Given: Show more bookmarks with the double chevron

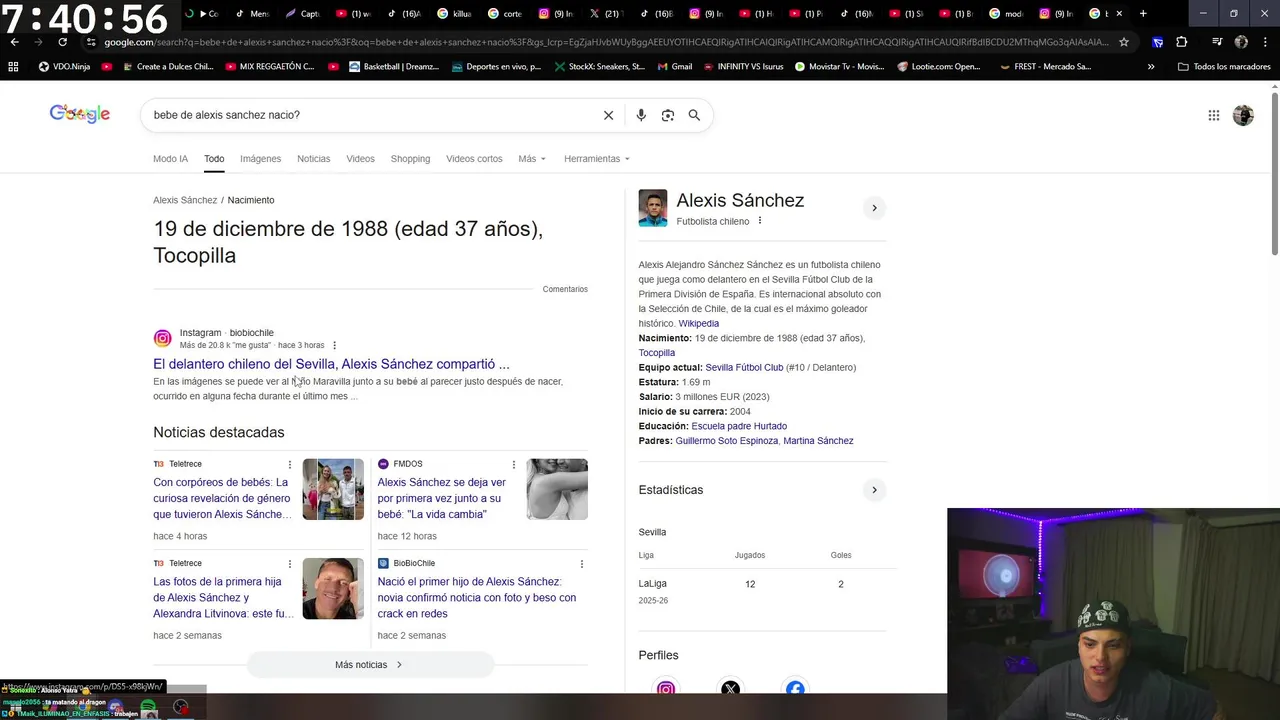Looking at the screenshot, I should tap(1151, 67).
